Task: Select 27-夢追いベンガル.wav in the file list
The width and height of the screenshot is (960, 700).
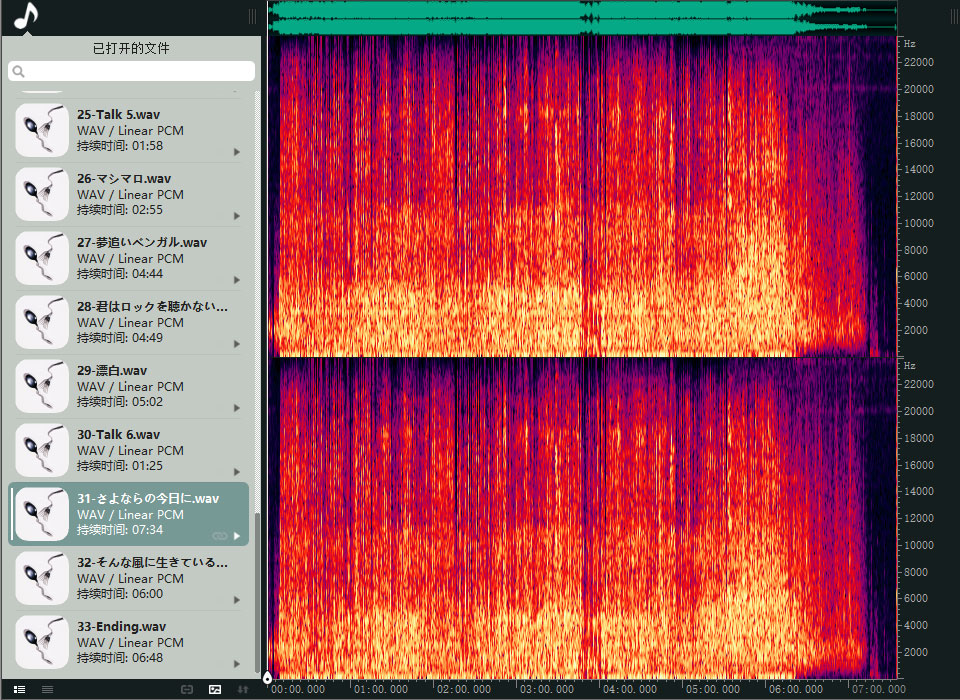Action: coord(141,258)
